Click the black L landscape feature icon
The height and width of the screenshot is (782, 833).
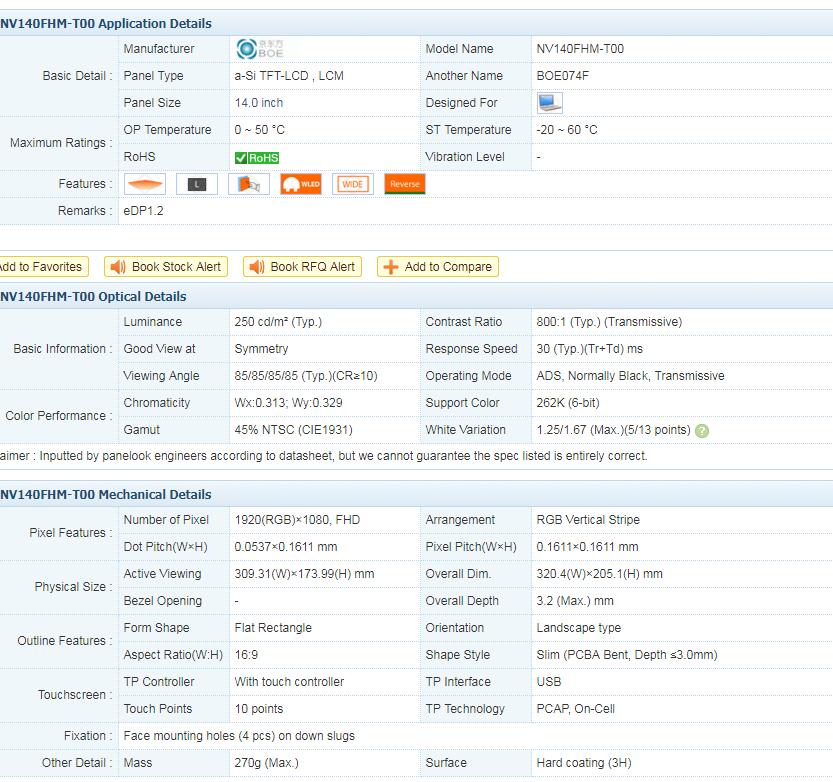[197, 184]
